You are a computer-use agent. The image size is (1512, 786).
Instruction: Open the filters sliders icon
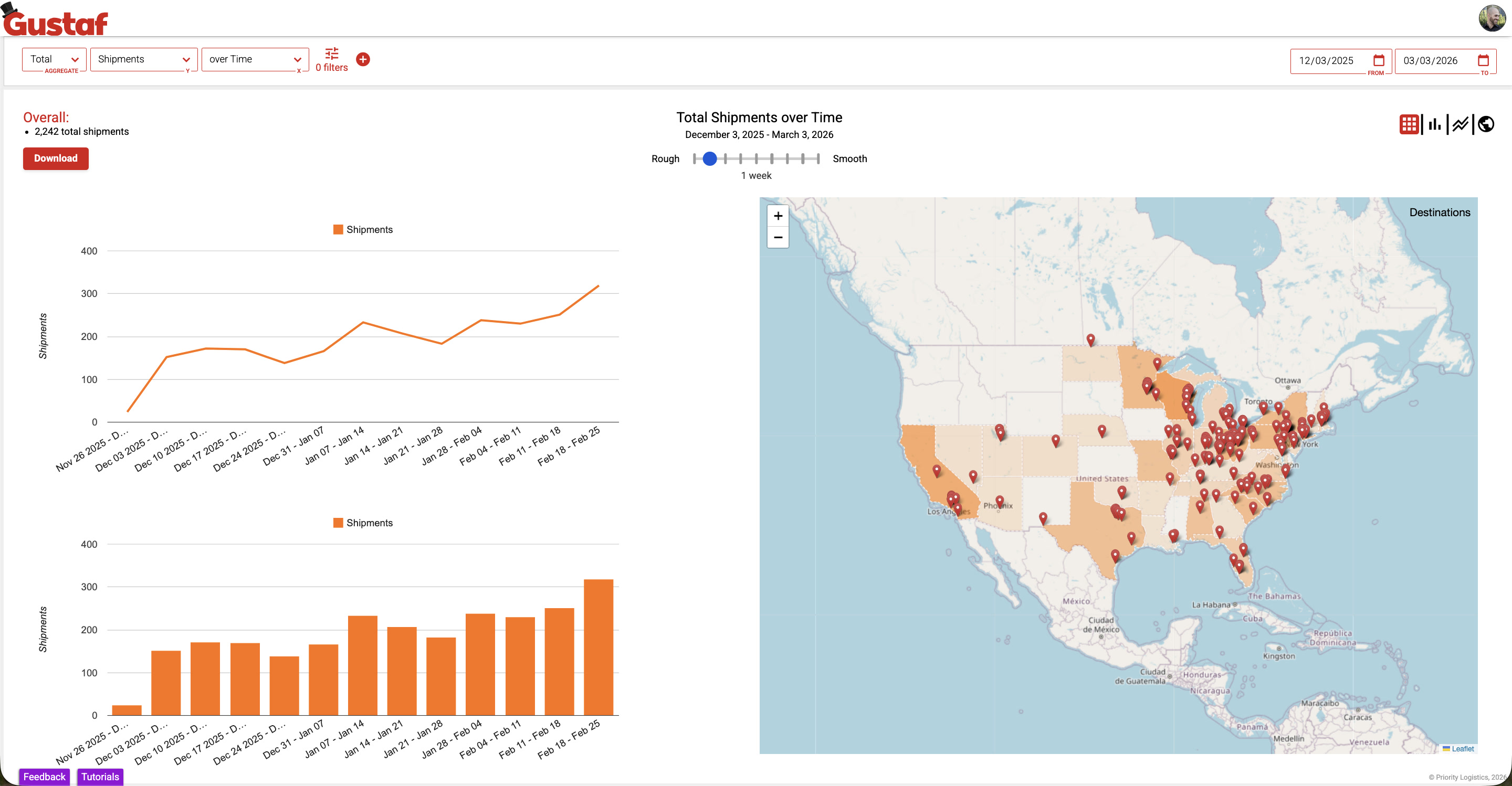(332, 54)
